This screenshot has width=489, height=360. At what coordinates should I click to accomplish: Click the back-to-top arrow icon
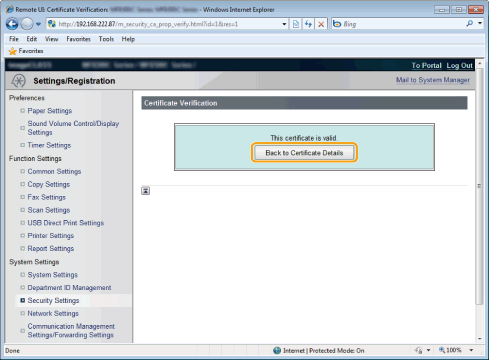[146, 191]
